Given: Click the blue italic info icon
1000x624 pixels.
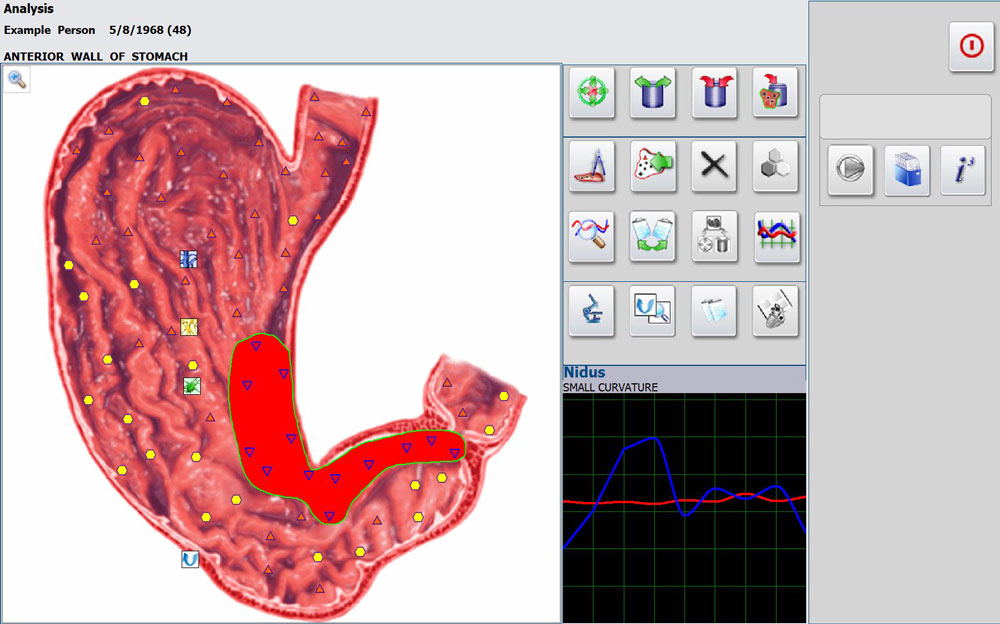Looking at the screenshot, I should point(963,171).
